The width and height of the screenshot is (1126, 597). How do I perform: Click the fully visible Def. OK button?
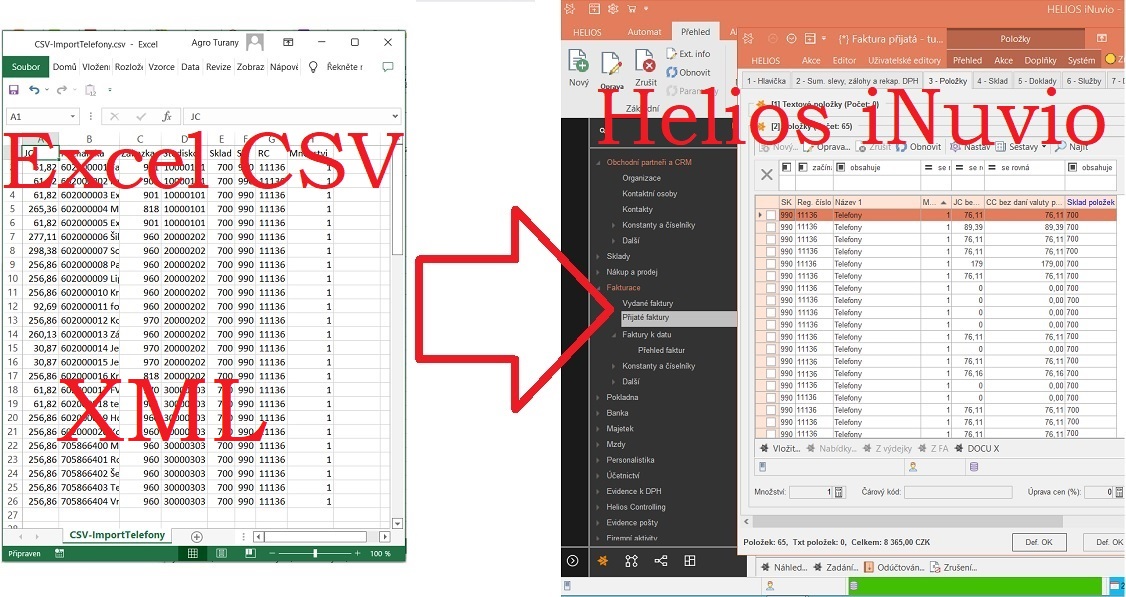pos(1038,542)
